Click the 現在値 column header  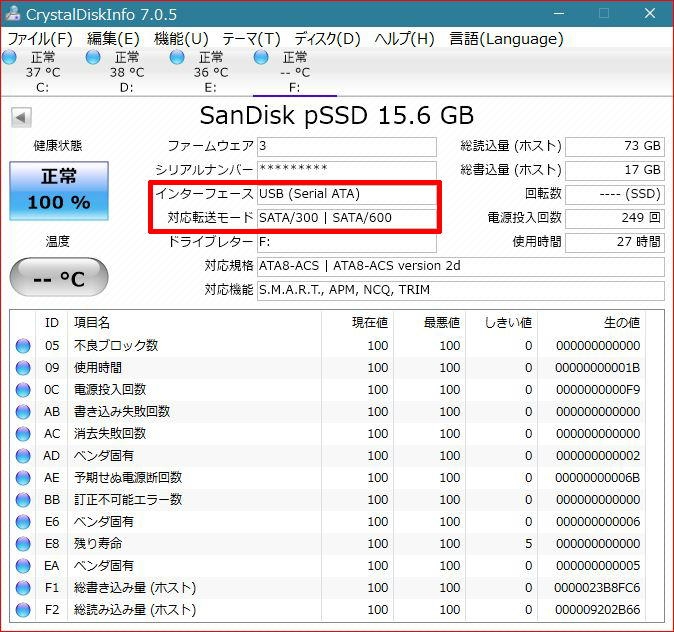click(357, 323)
